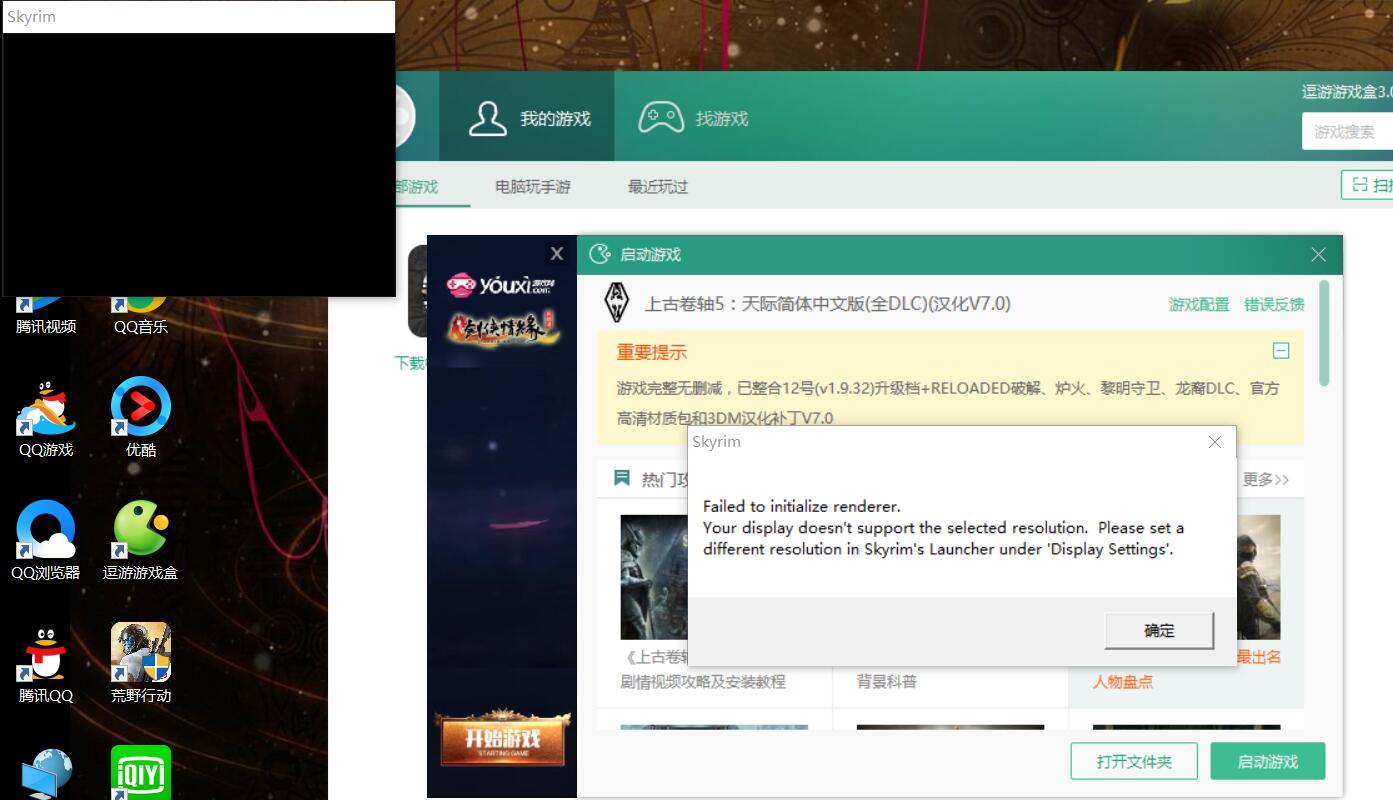Image resolution: width=1393 pixels, height=800 pixels.
Task: Open 游戏配置 link
Action: 1199,304
